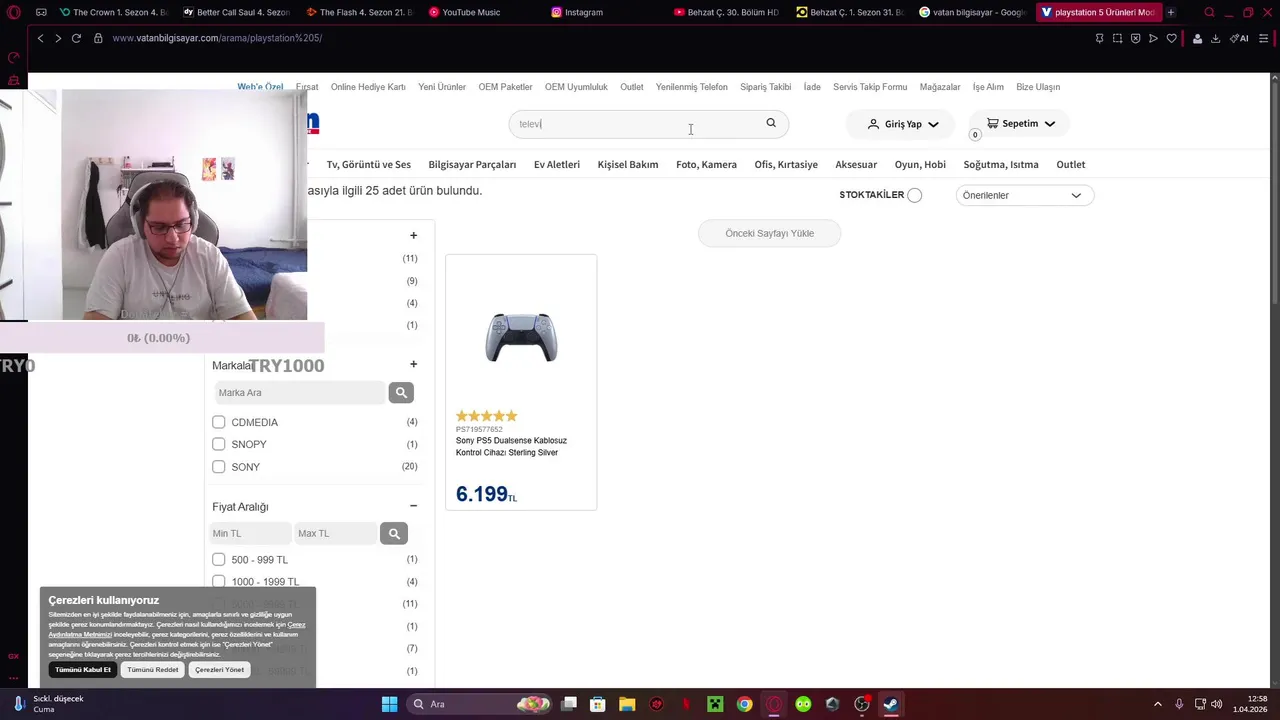Click the heart bookmark icon in address bar

pos(1172,38)
